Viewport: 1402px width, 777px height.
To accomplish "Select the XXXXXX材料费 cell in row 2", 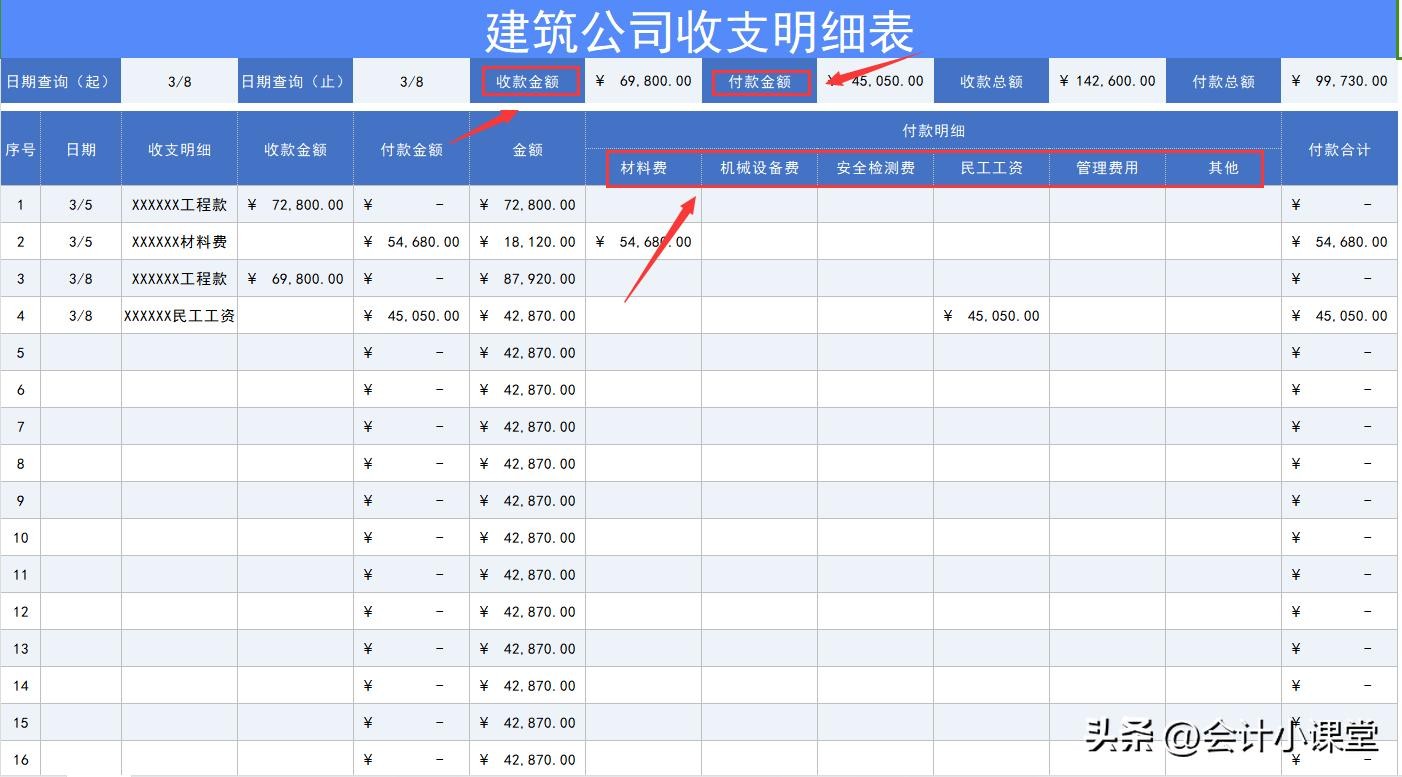I will (x=179, y=242).
